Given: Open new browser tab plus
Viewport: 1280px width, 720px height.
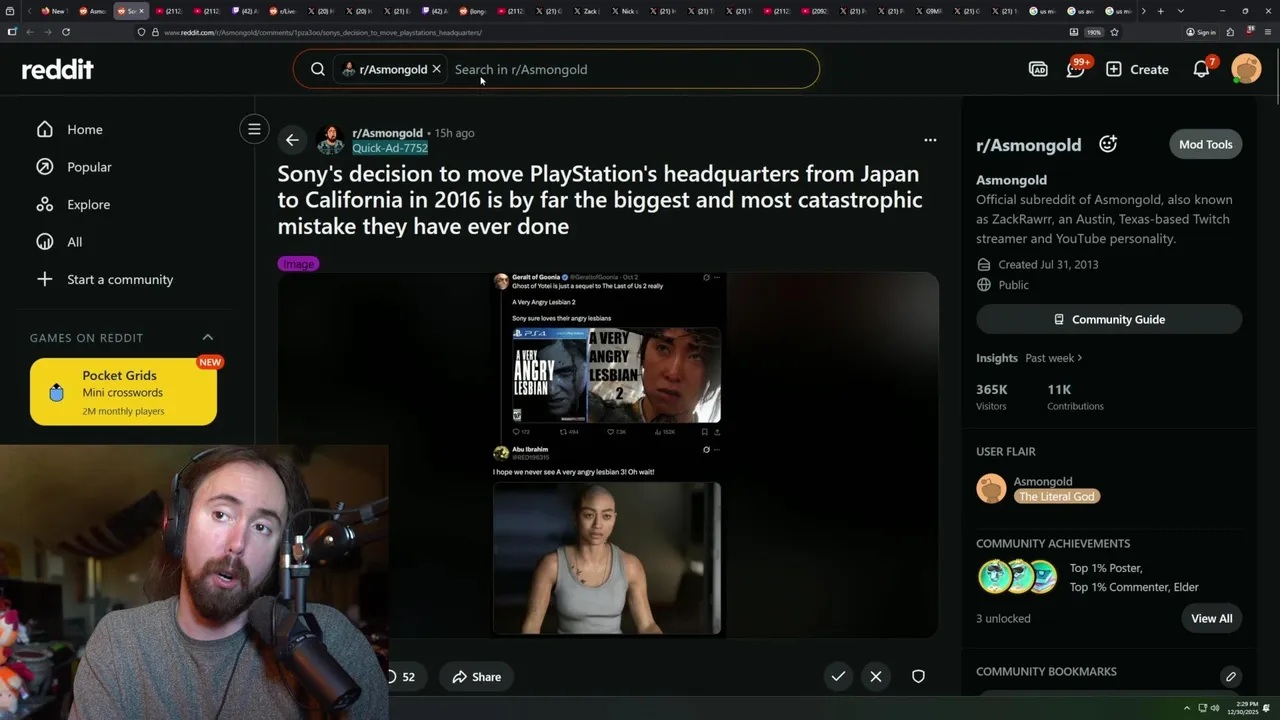Looking at the screenshot, I should [1160, 11].
